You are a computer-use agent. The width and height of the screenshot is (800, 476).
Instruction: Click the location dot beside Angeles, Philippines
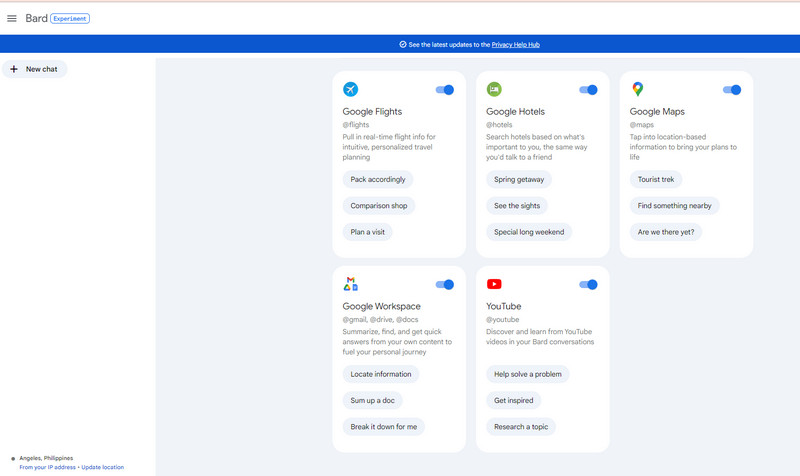[x=13, y=458]
